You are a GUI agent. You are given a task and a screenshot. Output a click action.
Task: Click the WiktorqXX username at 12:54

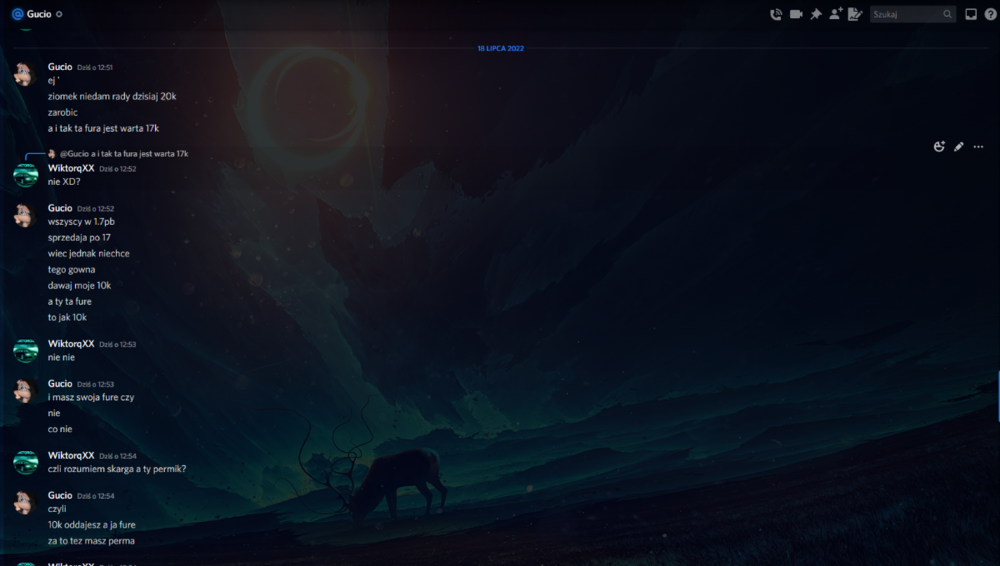tap(71, 455)
